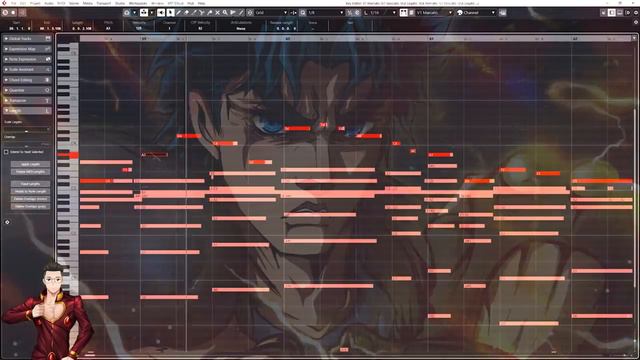Select the Object Selection arrow tool
This screenshot has width=640, height=360.
click(170, 13)
